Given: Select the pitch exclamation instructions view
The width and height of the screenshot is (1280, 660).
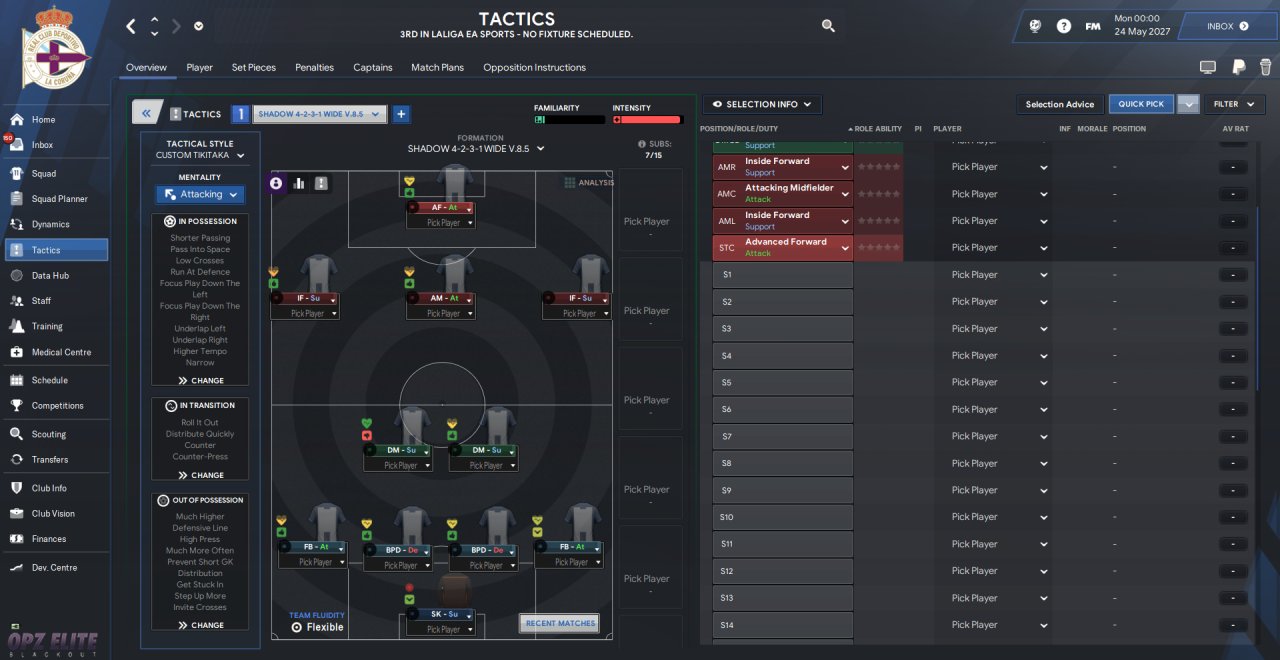Looking at the screenshot, I should (x=321, y=183).
